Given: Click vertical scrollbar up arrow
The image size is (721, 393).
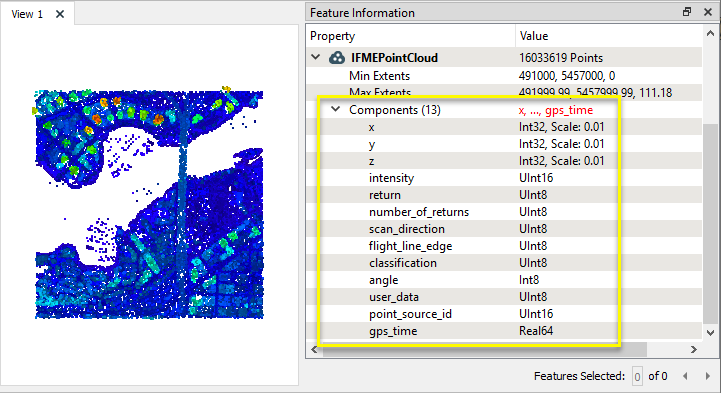Looking at the screenshot, I should [x=710, y=34].
